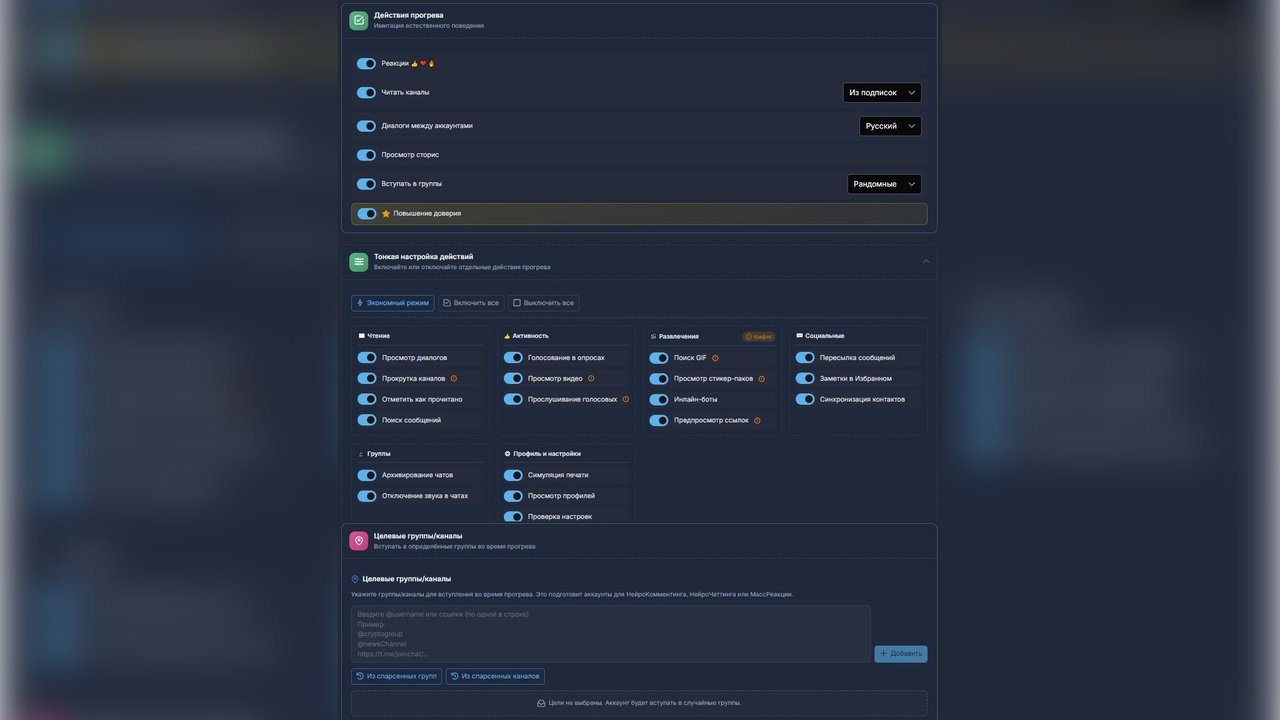Toggle the Просмотр видео switch
The image size is (1280, 720).
513,379
